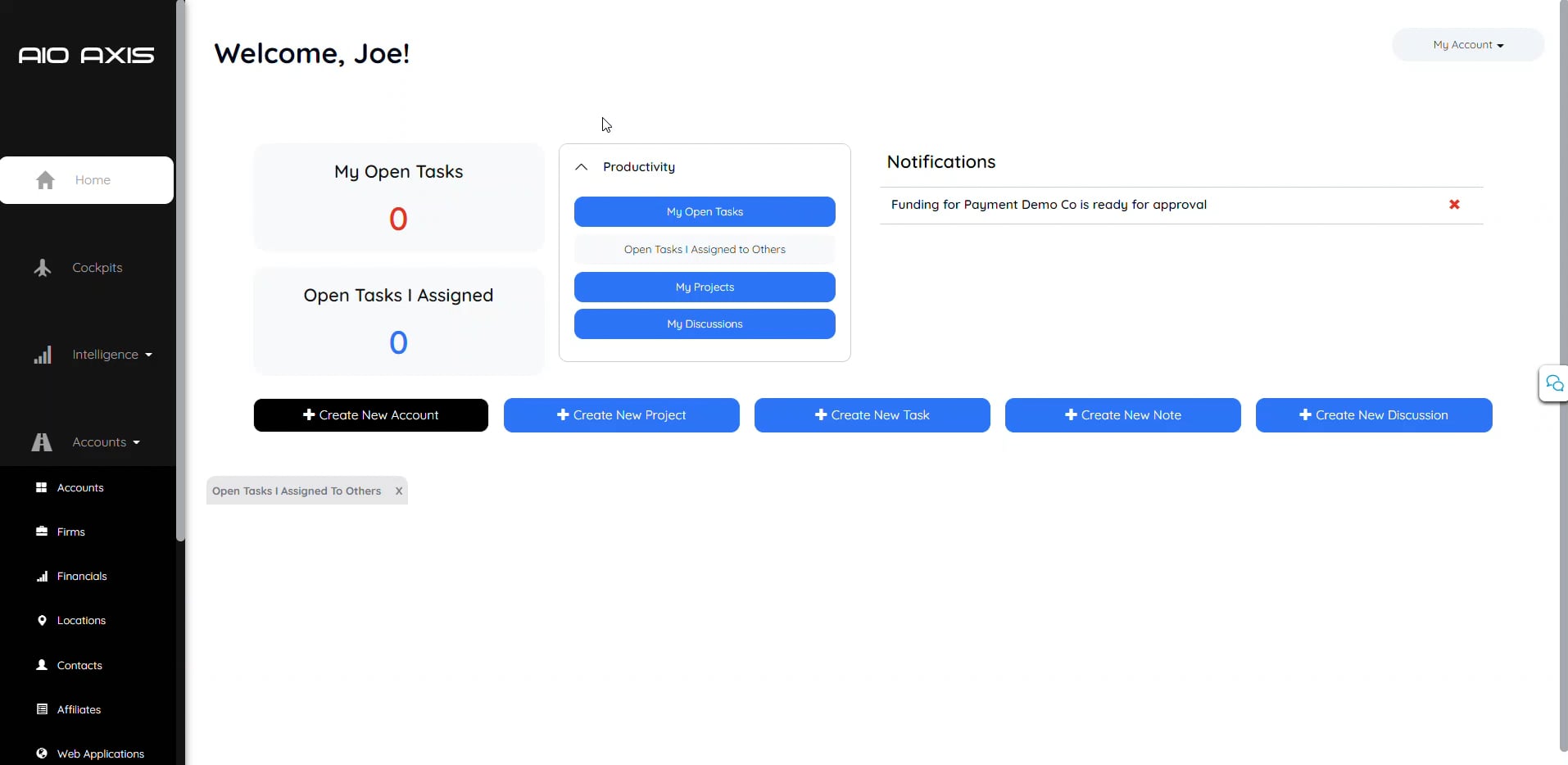Select My Projects in the Productivity panel

coord(704,287)
